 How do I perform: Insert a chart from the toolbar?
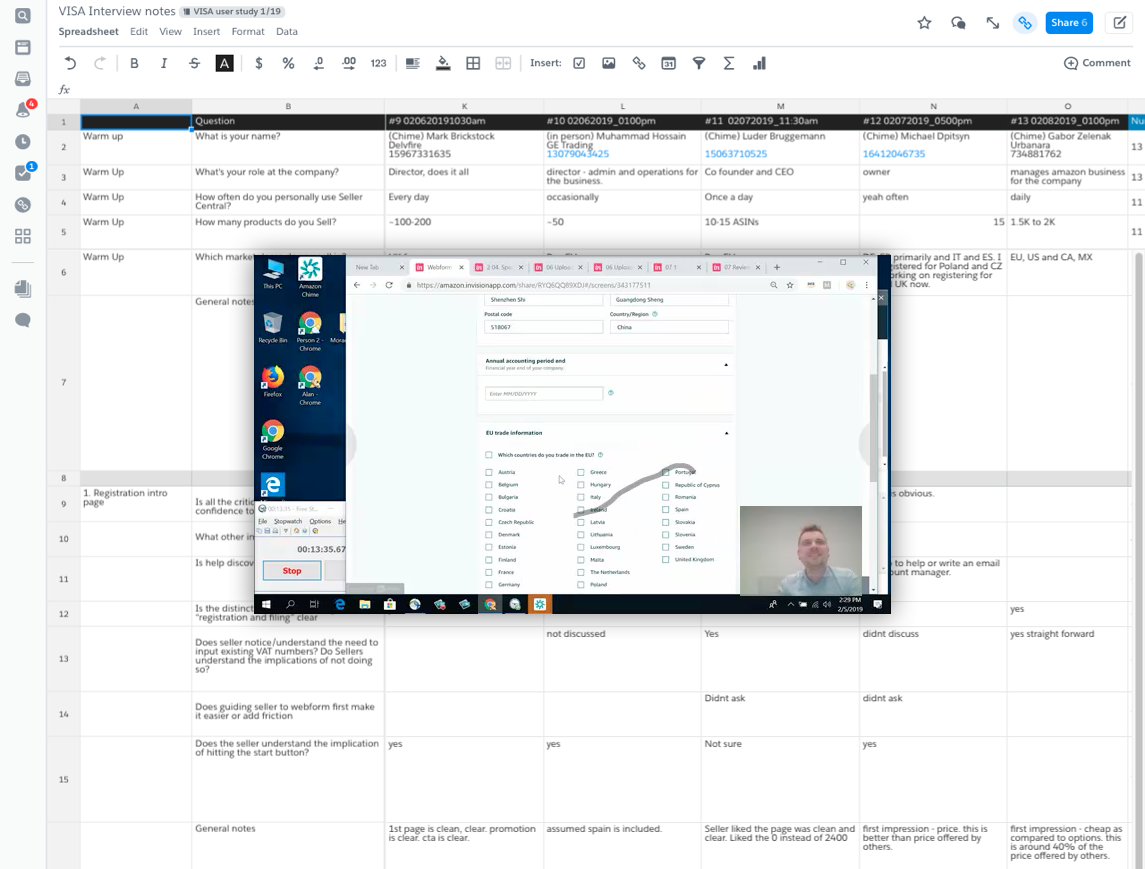(x=759, y=64)
